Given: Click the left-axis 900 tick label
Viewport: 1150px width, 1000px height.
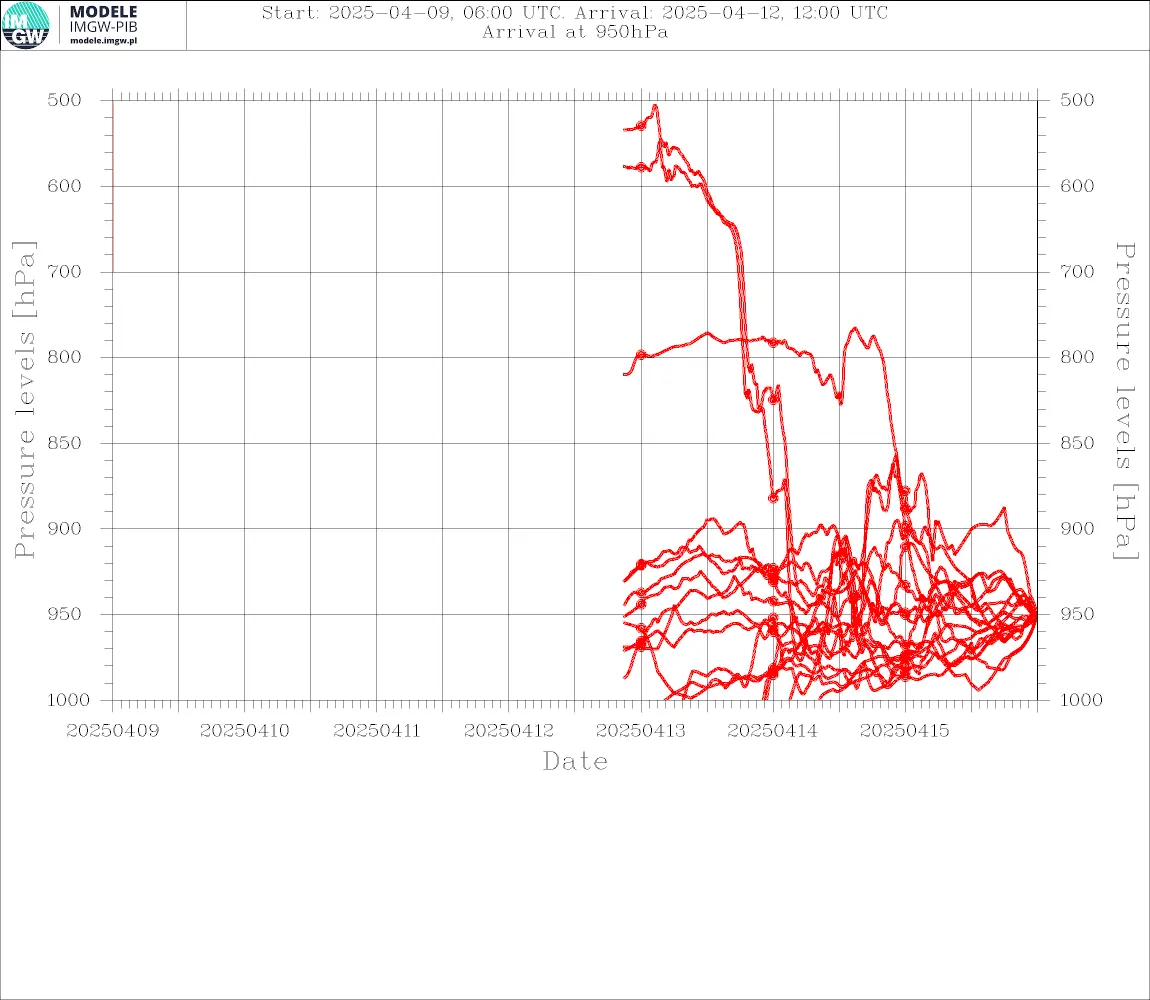Looking at the screenshot, I should (x=65, y=528).
